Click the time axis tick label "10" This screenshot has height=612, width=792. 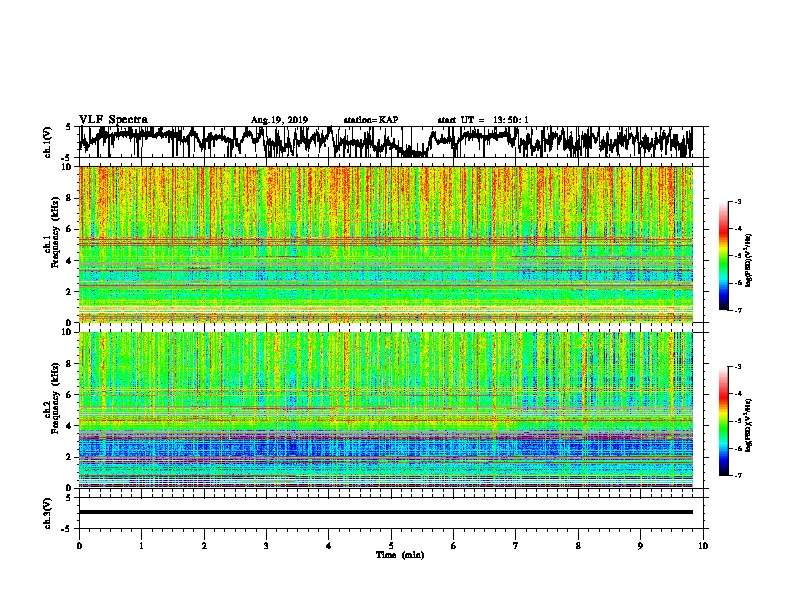(703, 546)
